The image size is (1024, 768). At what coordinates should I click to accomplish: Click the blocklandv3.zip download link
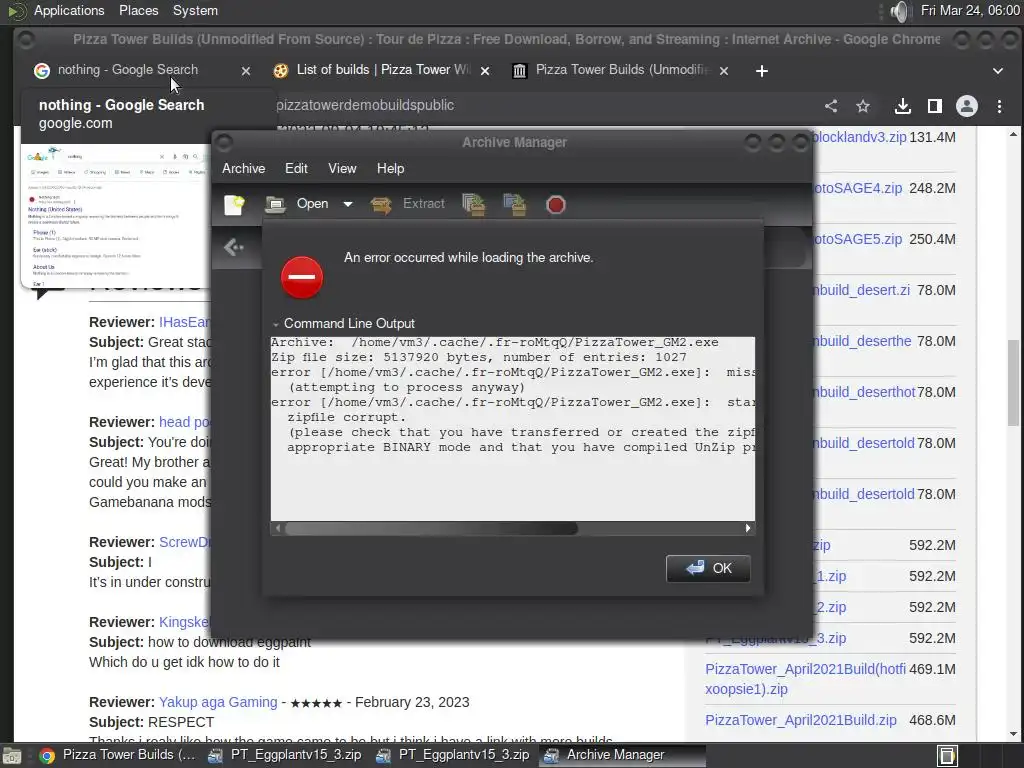click(x=859, y=137)
